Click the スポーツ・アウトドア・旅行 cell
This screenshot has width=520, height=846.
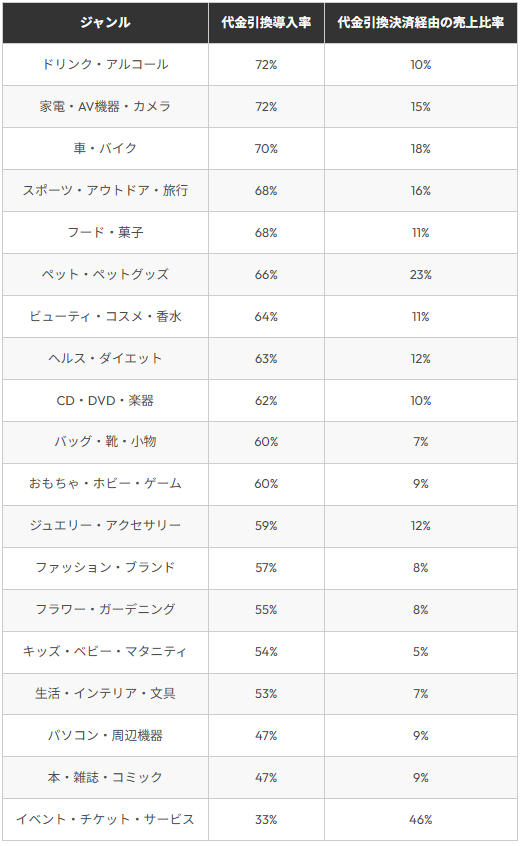(105, 190)
